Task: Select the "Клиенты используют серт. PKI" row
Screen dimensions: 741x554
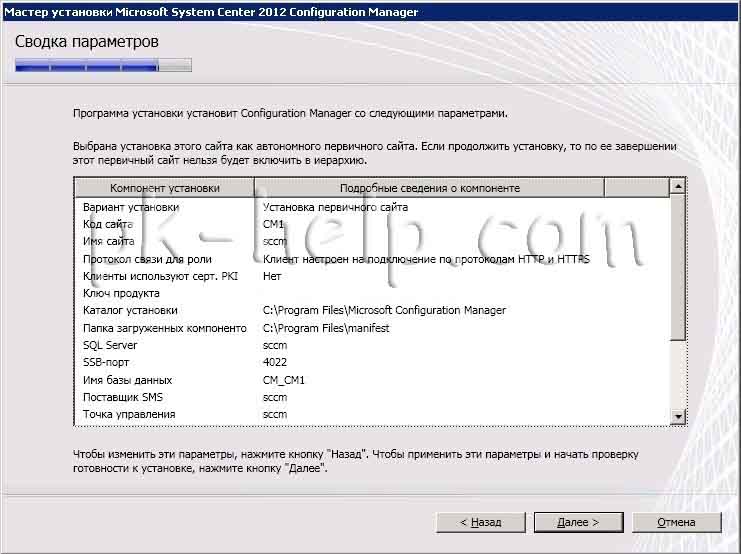Action: 372,276
